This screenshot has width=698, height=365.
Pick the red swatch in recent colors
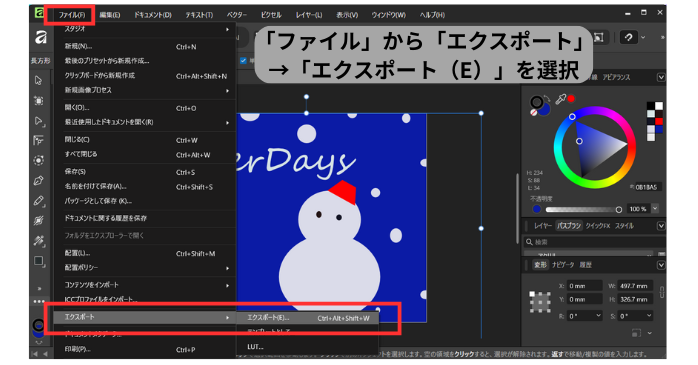click(x=659, y=122)
